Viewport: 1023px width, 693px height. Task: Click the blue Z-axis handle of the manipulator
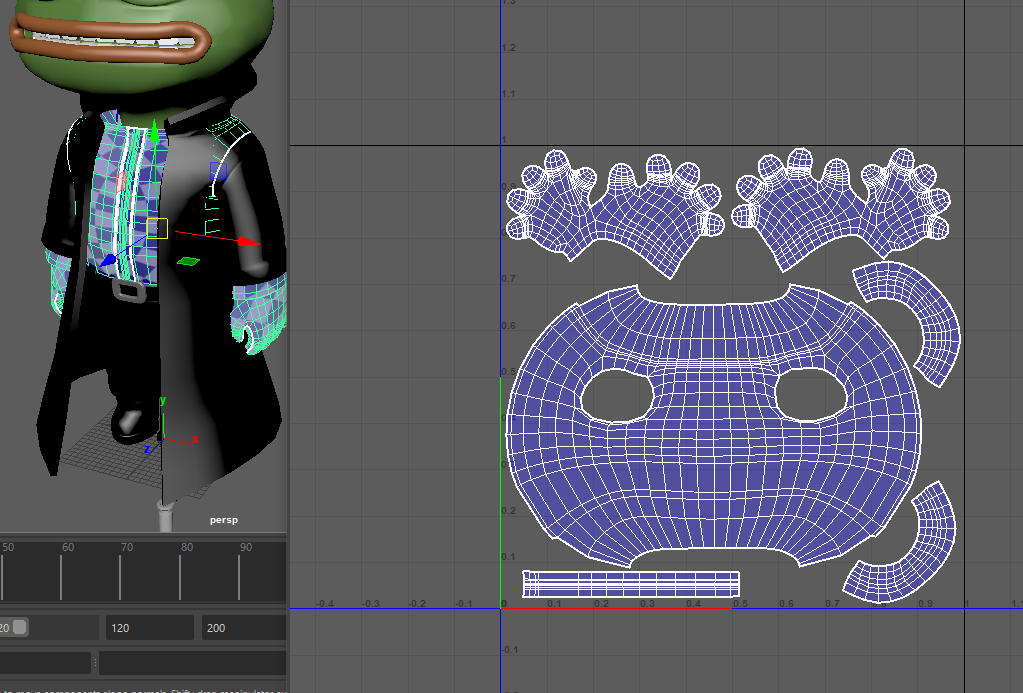click(108, 260)
